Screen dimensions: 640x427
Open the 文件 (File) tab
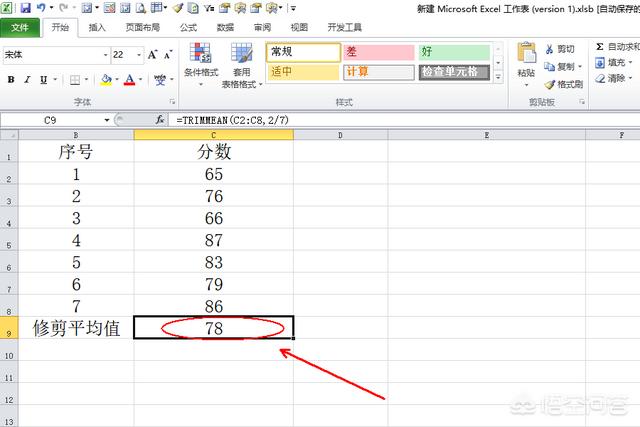(20, 27)
